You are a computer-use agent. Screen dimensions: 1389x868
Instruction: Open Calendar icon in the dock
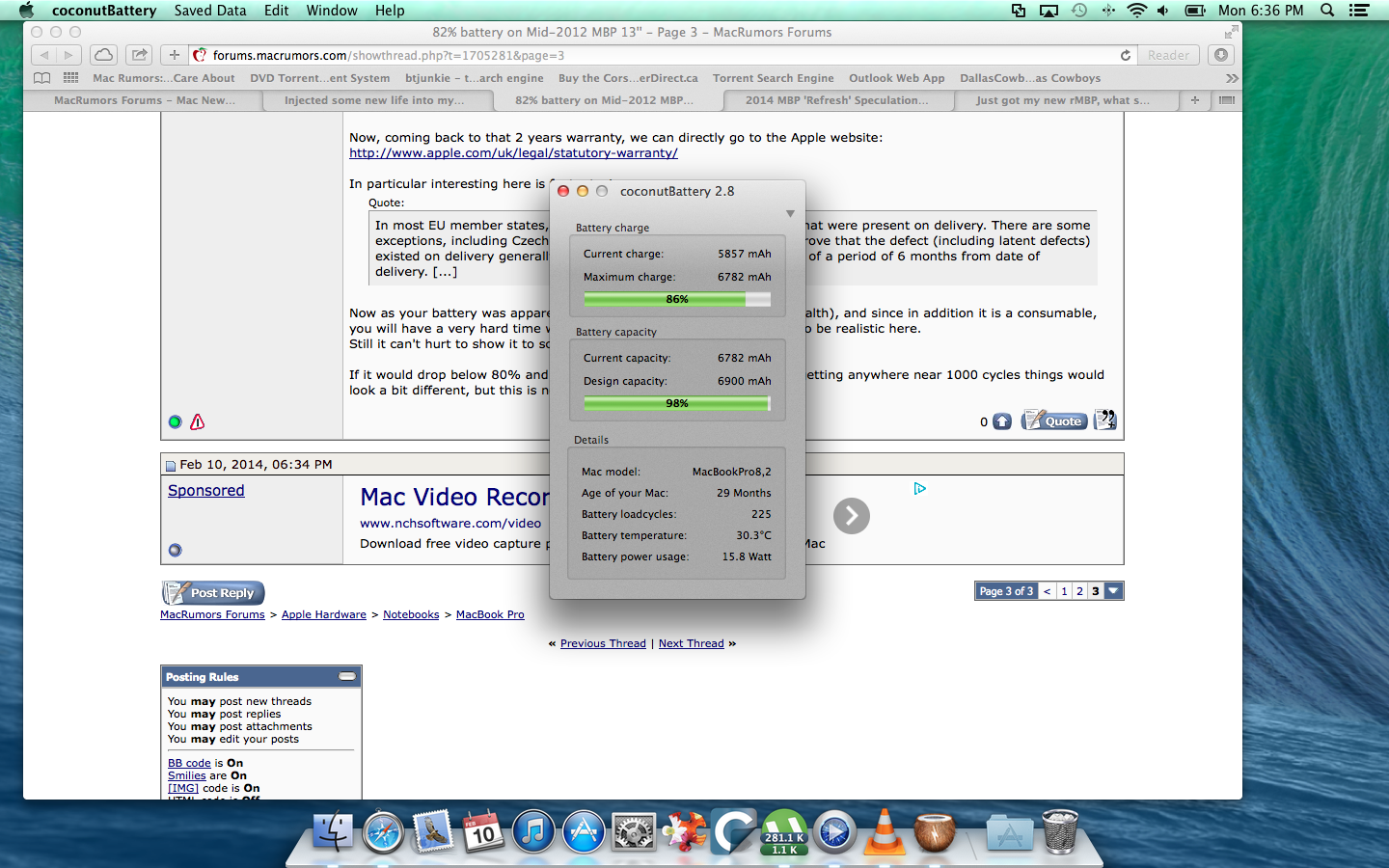tap(483, 831)
